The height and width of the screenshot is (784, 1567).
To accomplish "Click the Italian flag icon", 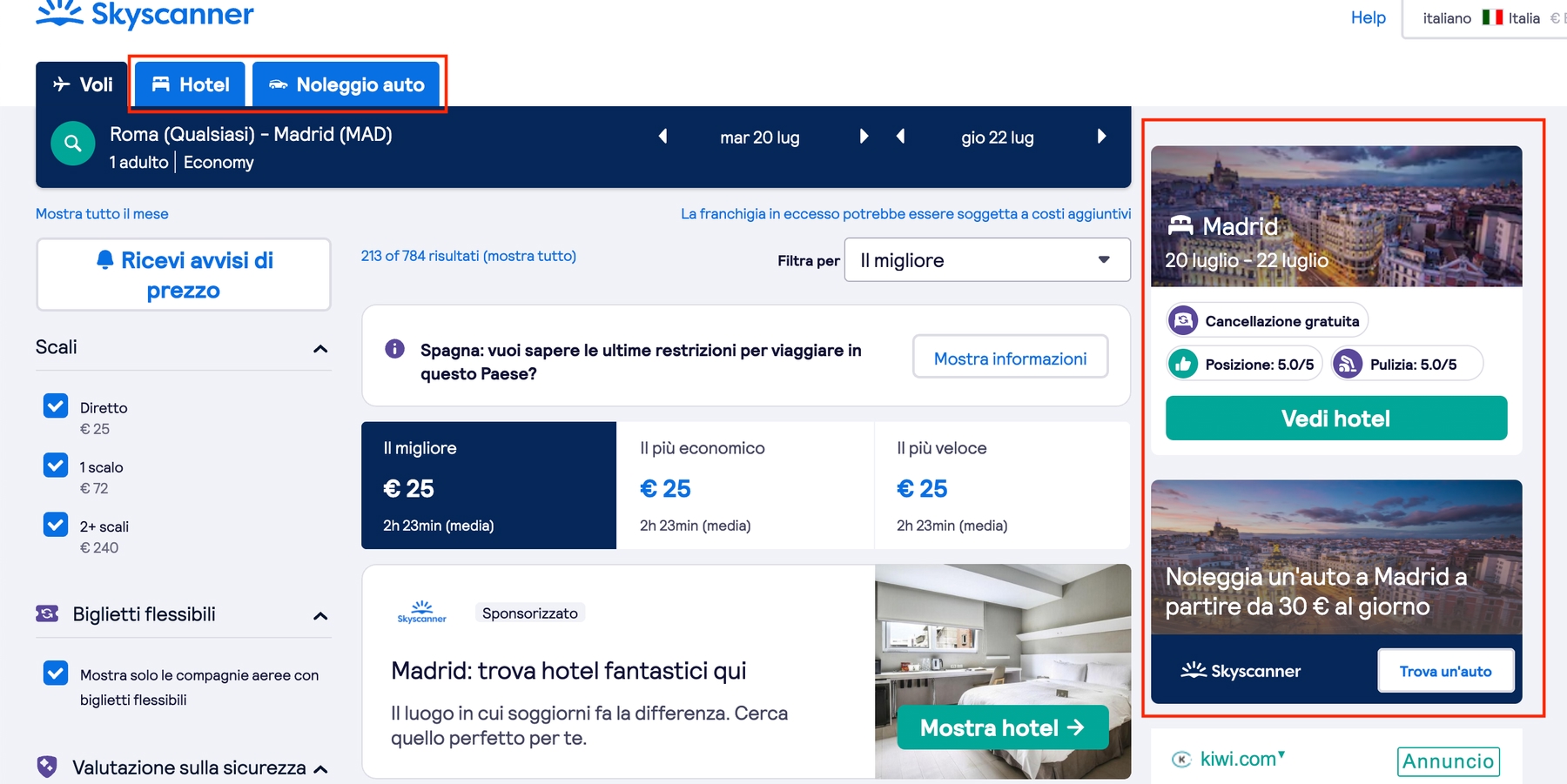I will [x=1492, y=17].
